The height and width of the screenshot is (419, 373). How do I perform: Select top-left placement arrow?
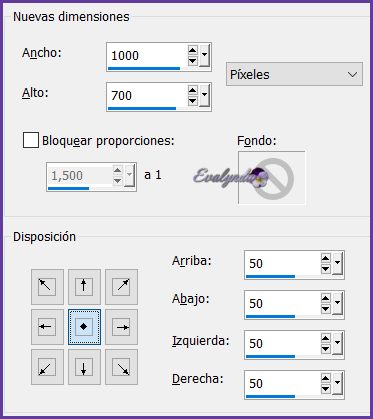pyautogui.click(x=47, y=287)
